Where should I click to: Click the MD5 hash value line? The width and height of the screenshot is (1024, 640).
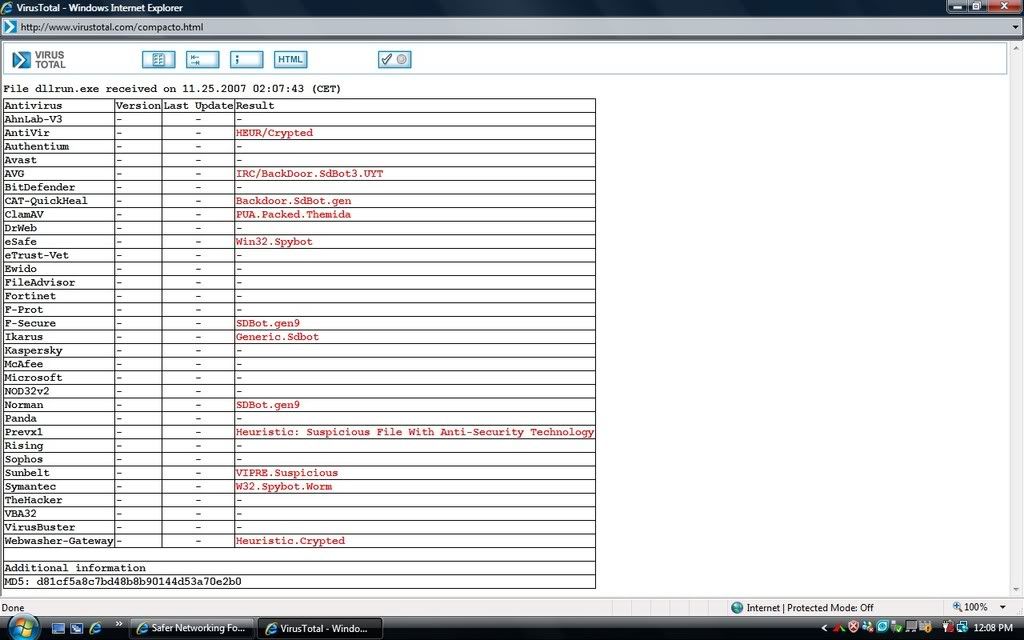123,581
